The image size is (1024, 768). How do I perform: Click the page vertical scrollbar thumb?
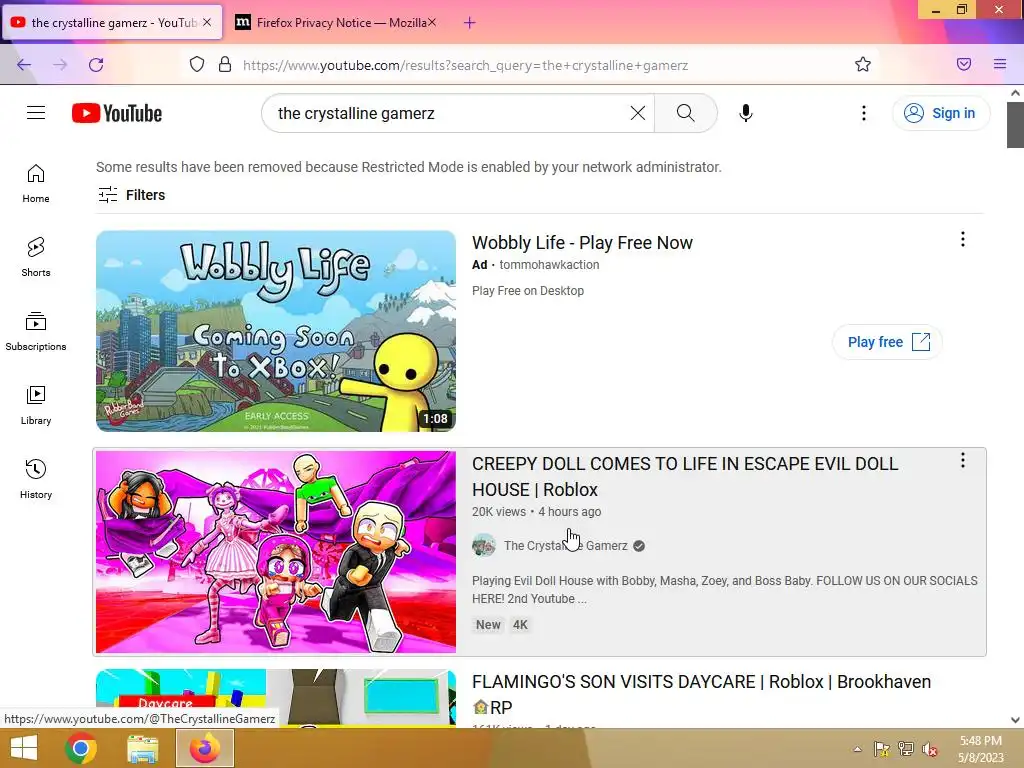tap(1015, 125)
